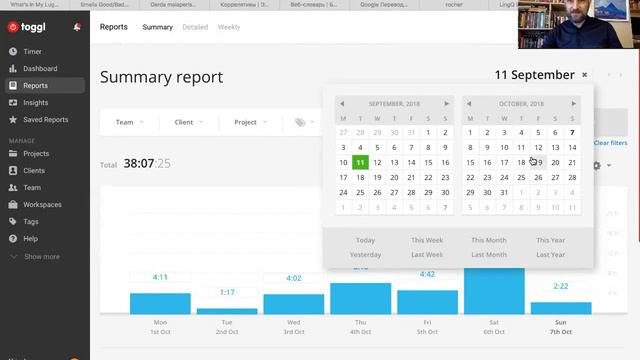
Task: Open Workspaces in sidebar
Action: coord(42,204)
